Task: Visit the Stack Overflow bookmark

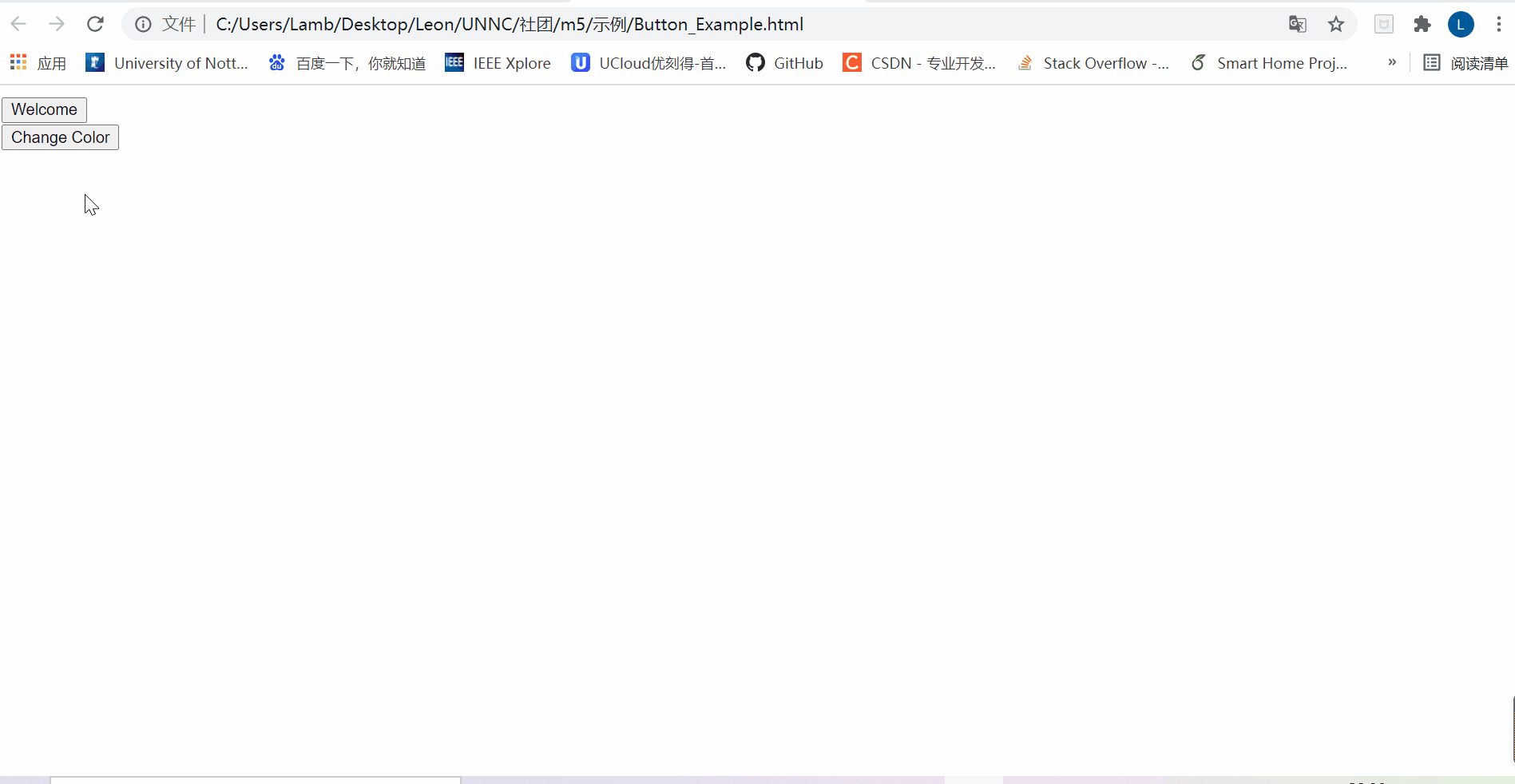Action: click(x=1093, y=62)
